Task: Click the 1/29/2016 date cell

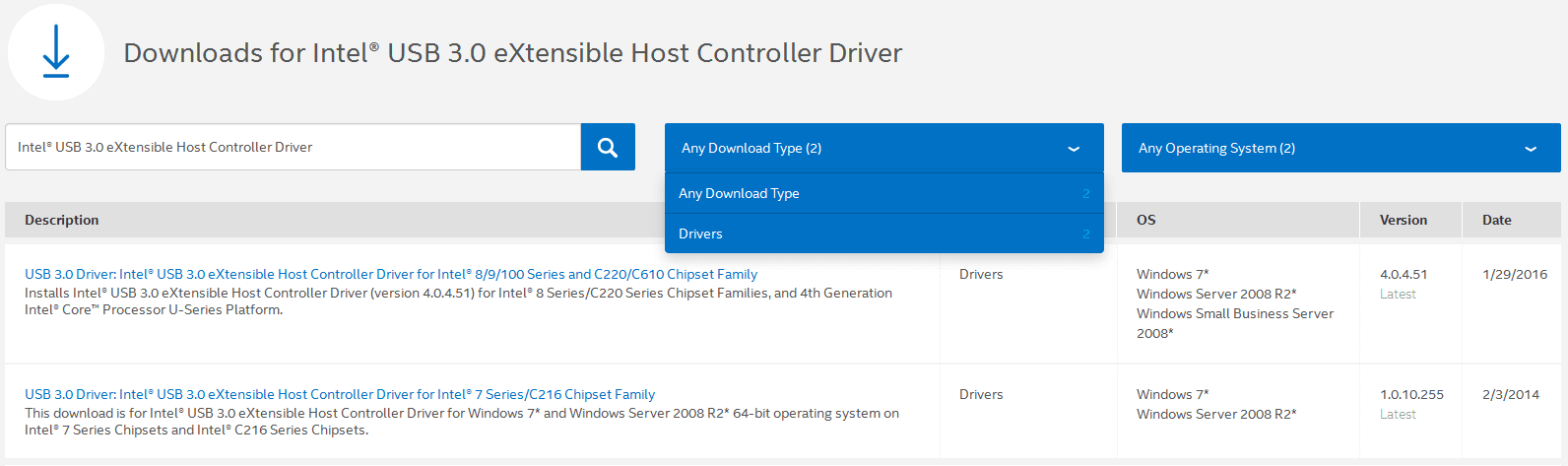Action: point(1515,274)
